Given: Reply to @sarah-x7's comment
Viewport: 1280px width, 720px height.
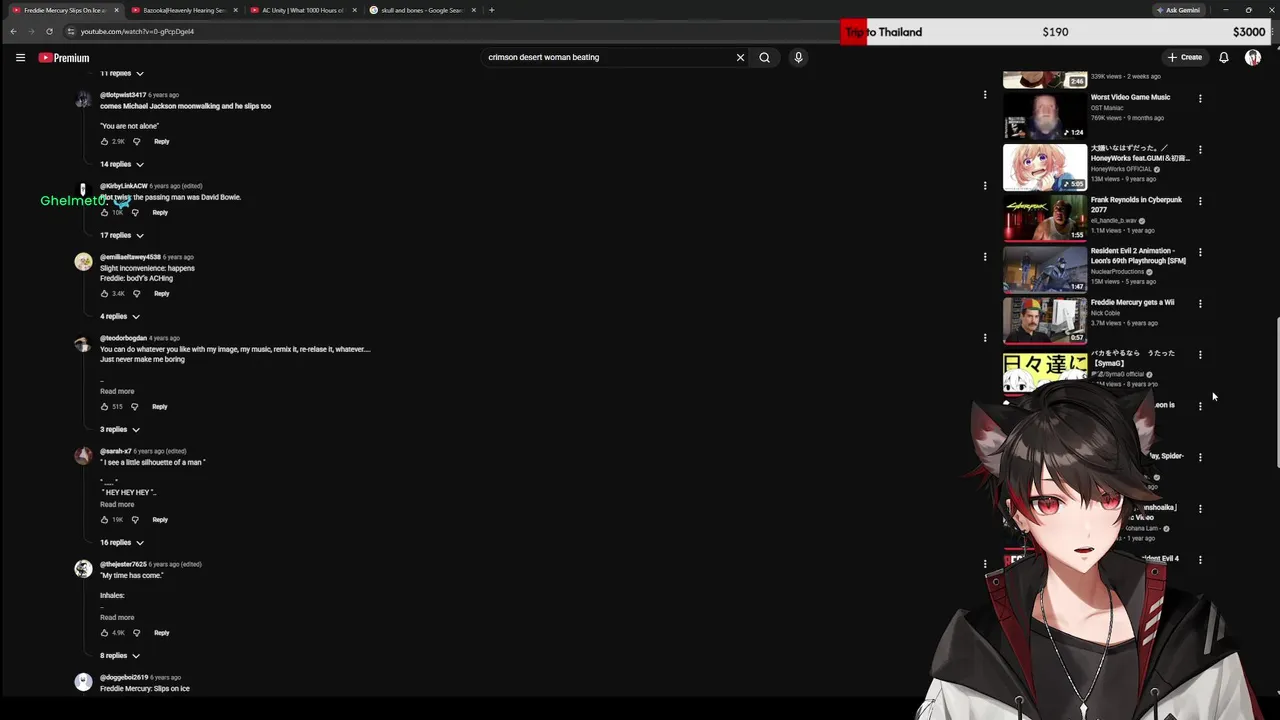Looking at the screenshot, I should (159, 519).
